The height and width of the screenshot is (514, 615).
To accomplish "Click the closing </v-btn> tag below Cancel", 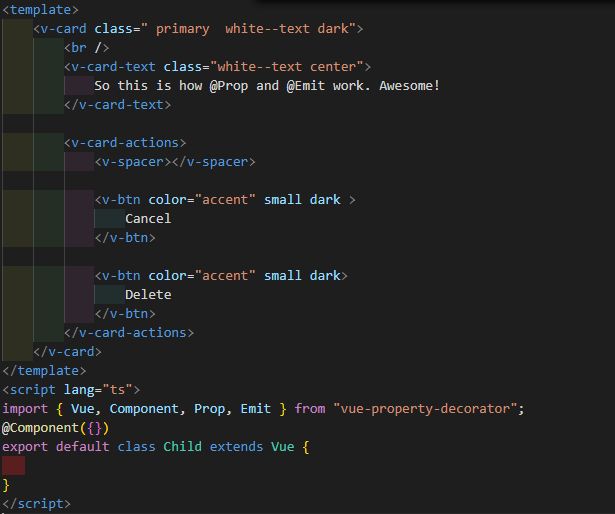I will tap(125, 238).
